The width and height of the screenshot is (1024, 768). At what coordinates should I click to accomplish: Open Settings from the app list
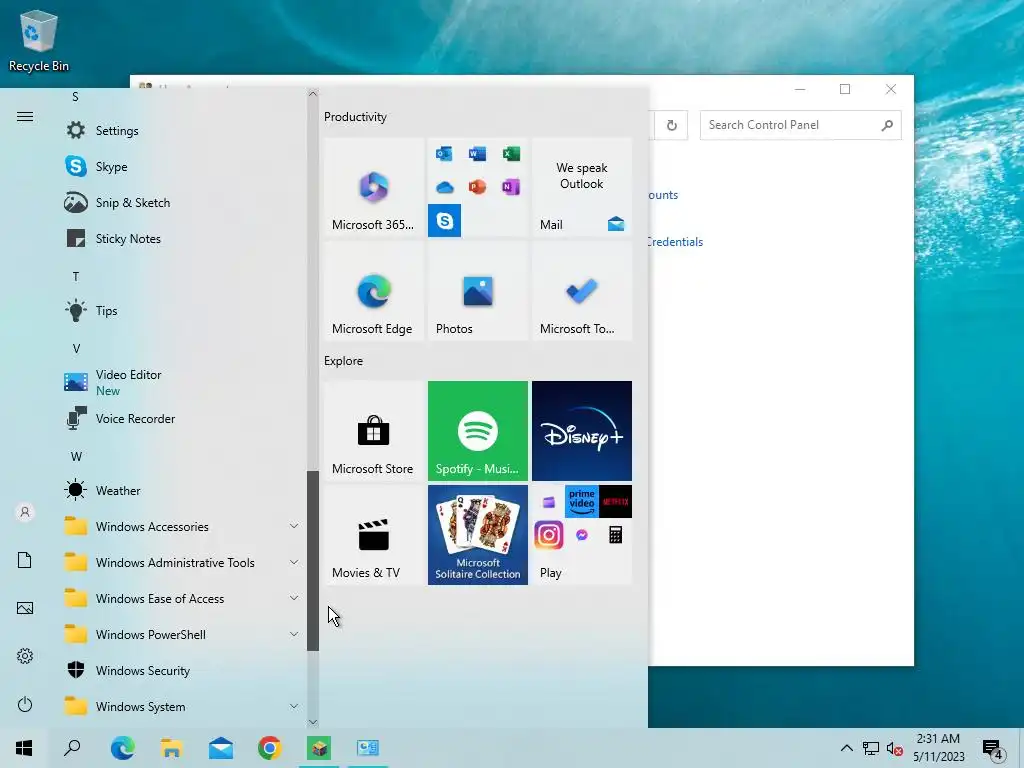click(182, 131)
